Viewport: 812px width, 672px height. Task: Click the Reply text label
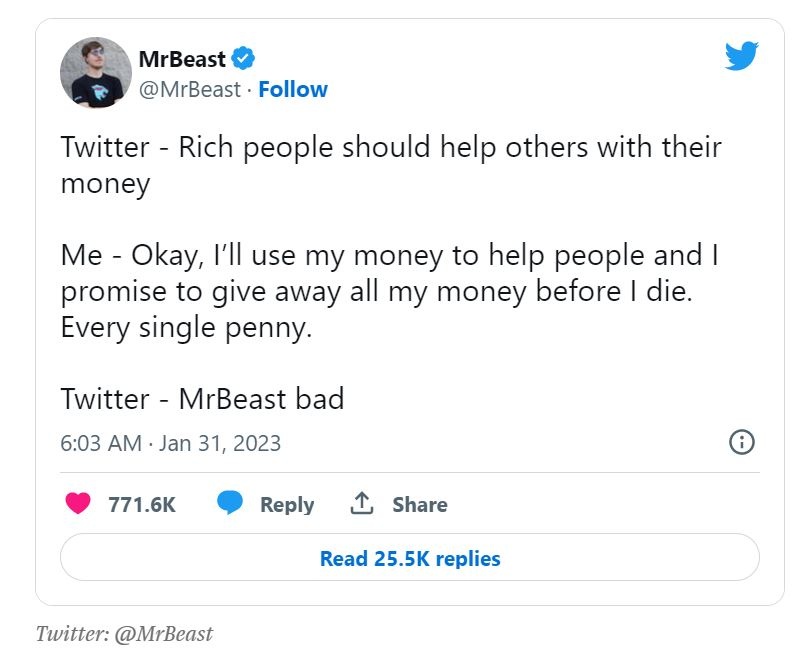287,505
